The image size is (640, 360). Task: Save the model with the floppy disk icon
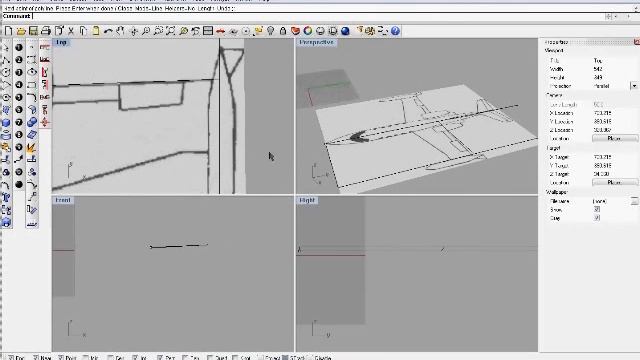33,31
